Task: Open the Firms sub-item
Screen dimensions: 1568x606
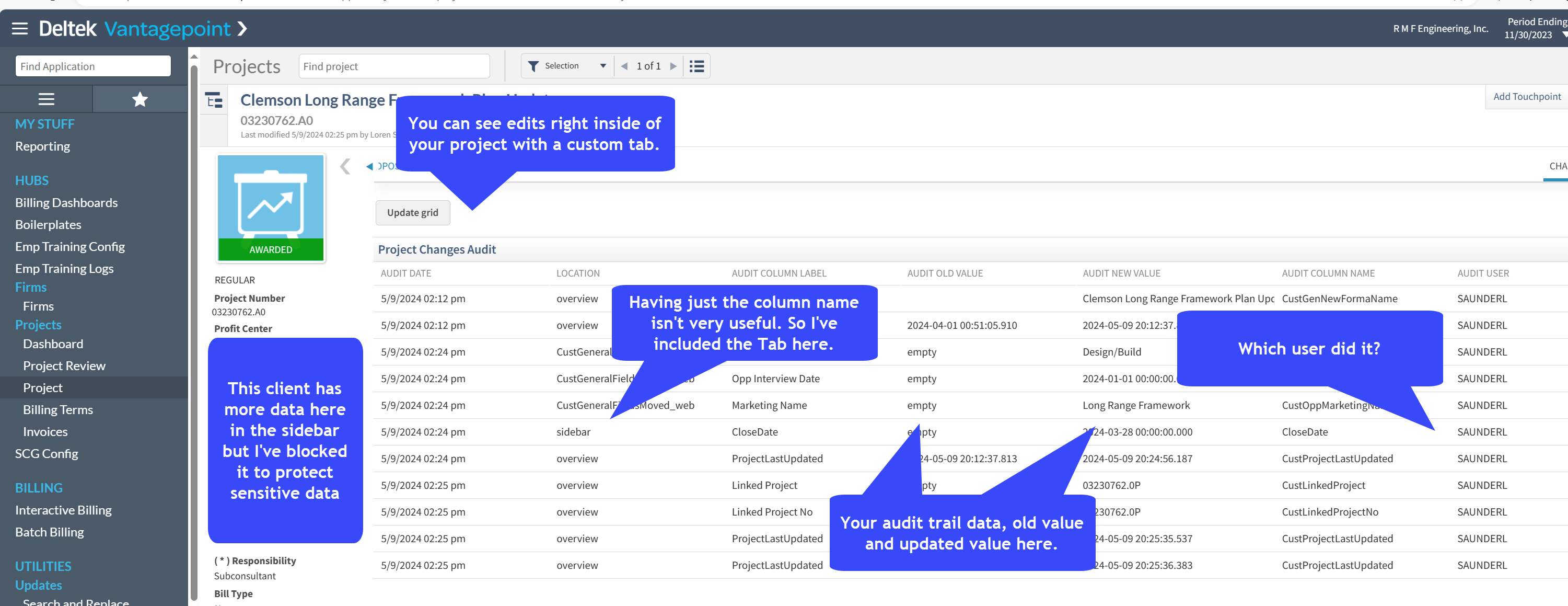Action: pos(38,306)
